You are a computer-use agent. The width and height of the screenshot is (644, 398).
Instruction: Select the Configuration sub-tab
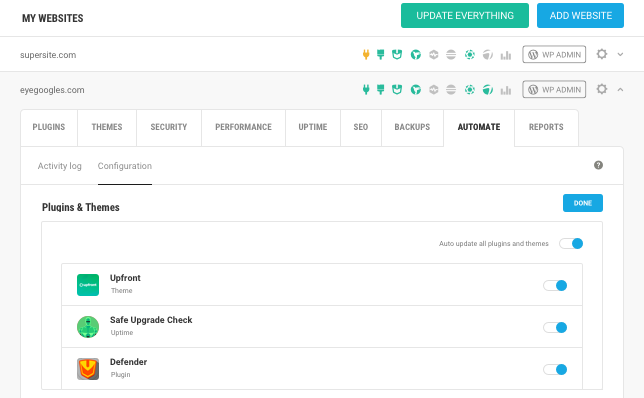click(x=125, y=166)
